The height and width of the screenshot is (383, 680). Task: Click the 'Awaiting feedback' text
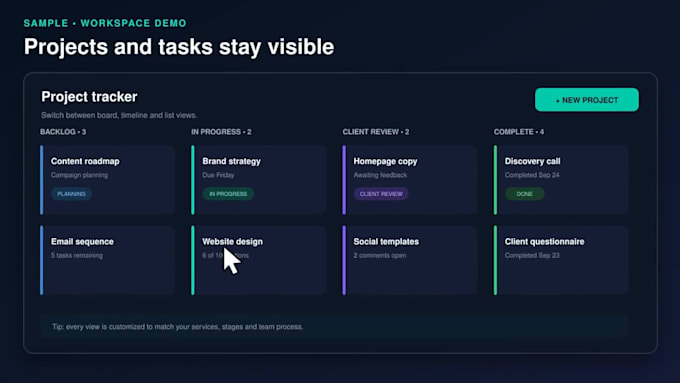click(x=380, y=175)
